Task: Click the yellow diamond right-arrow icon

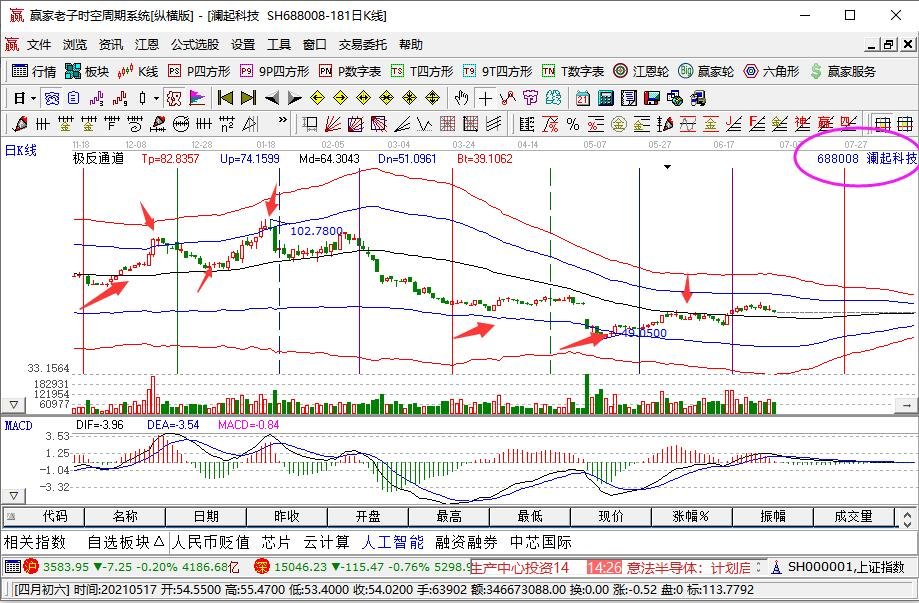Action: (x=341, y=98)
